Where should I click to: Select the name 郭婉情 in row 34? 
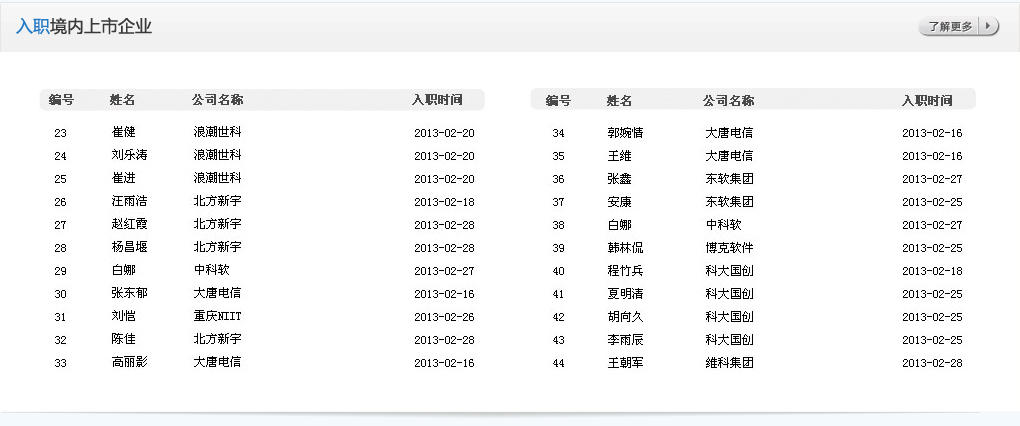pyautogui.click(x=625, y=133)
